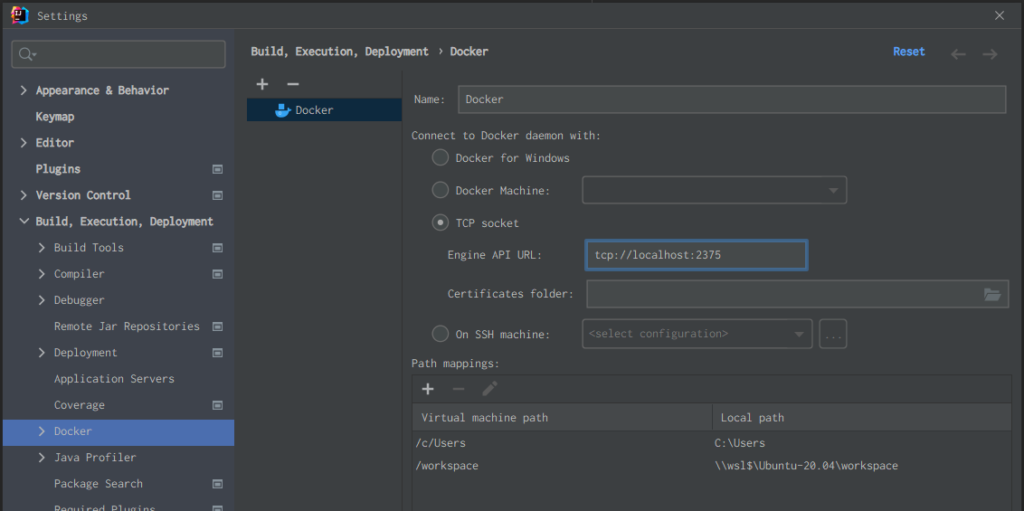This screenshot has width=1024, height=511.
Task: Click the Reset link
Action: [909, 52]
